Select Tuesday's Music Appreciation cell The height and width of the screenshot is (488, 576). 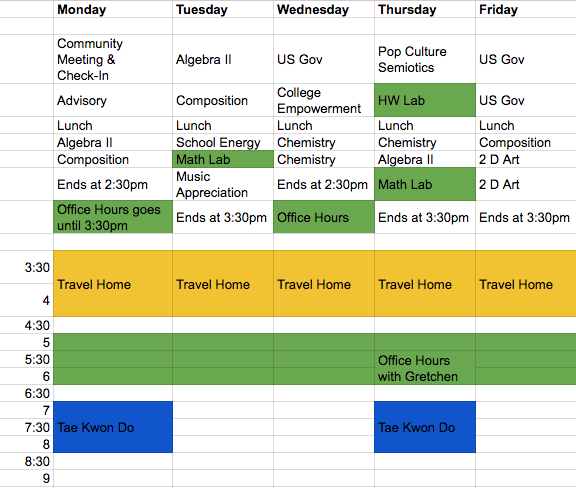point(223,184)
